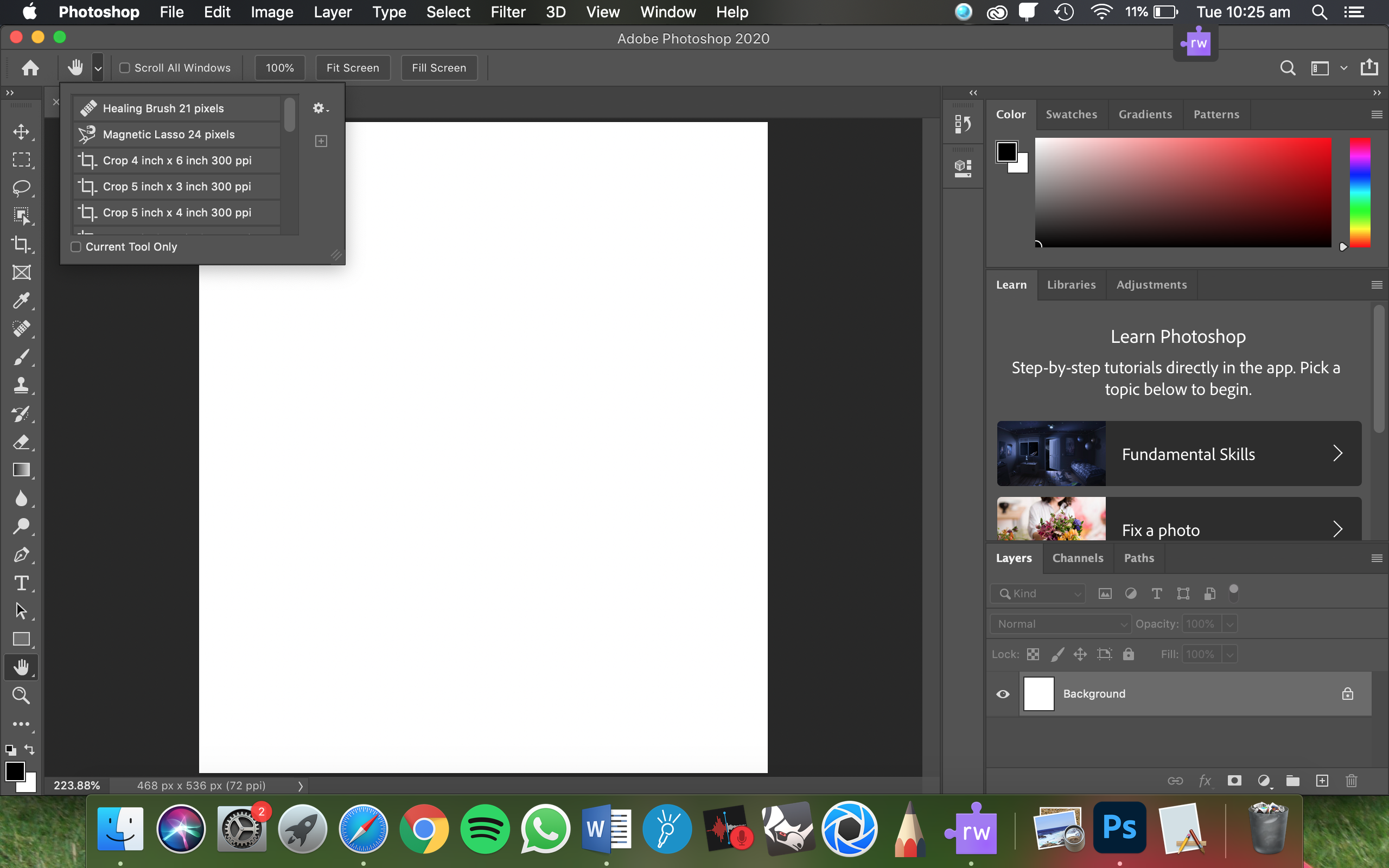Open the Filter menu
1389x868 pixels.
point(507,11)
